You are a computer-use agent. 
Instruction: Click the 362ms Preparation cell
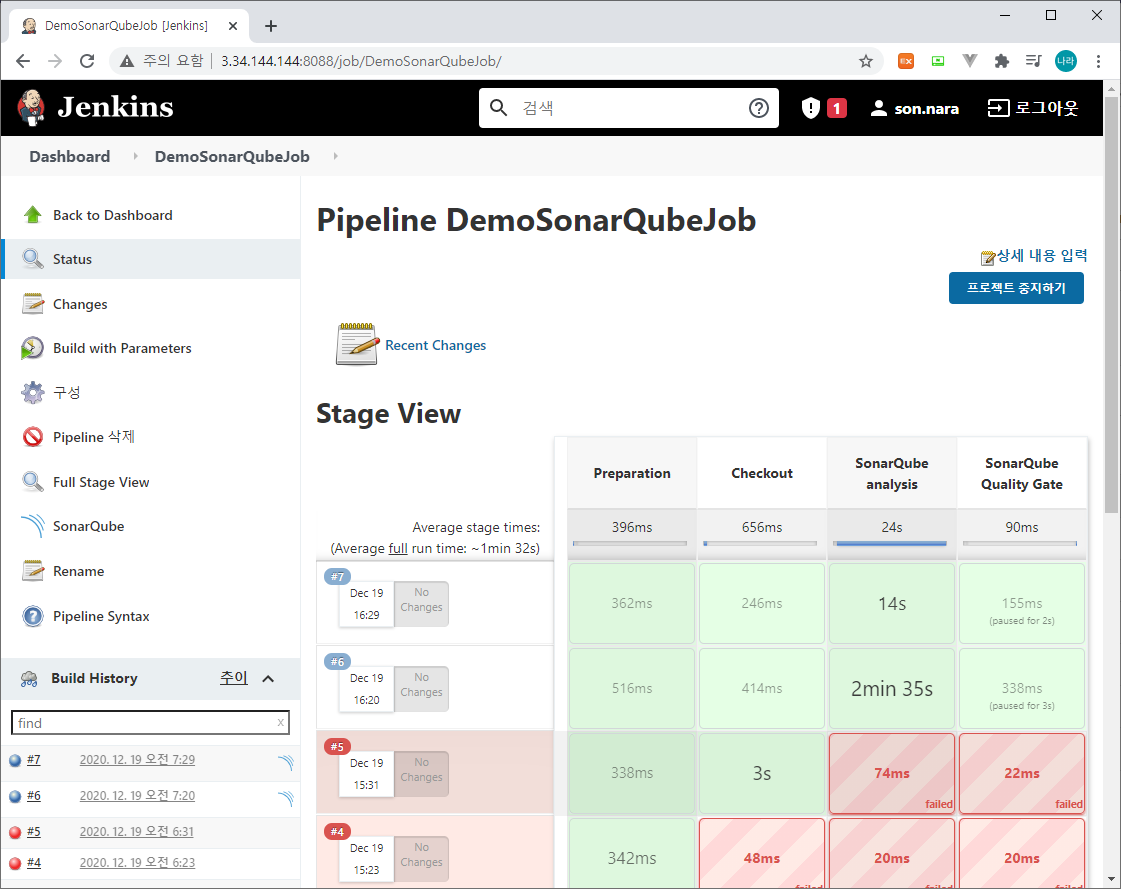631,604
